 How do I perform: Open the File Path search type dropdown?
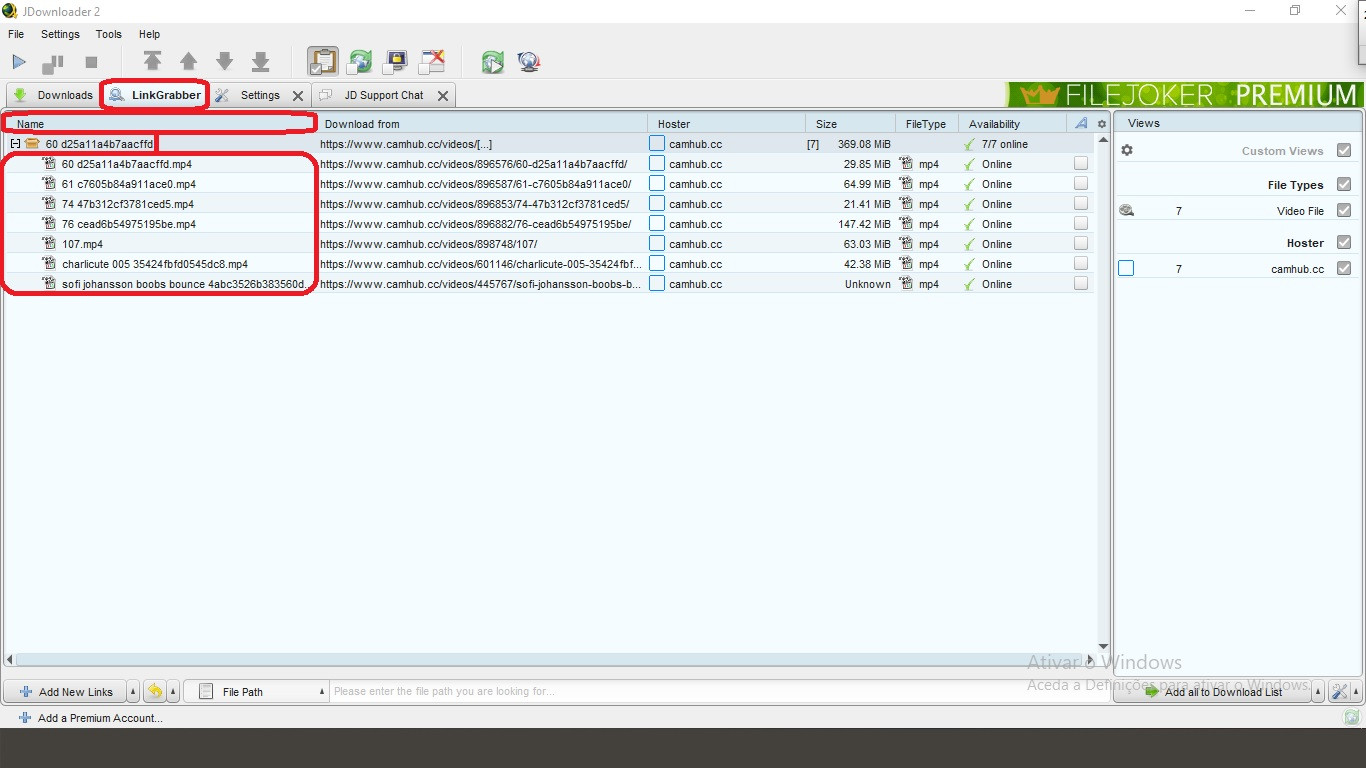pyautogui.click(x=256, y=692)
